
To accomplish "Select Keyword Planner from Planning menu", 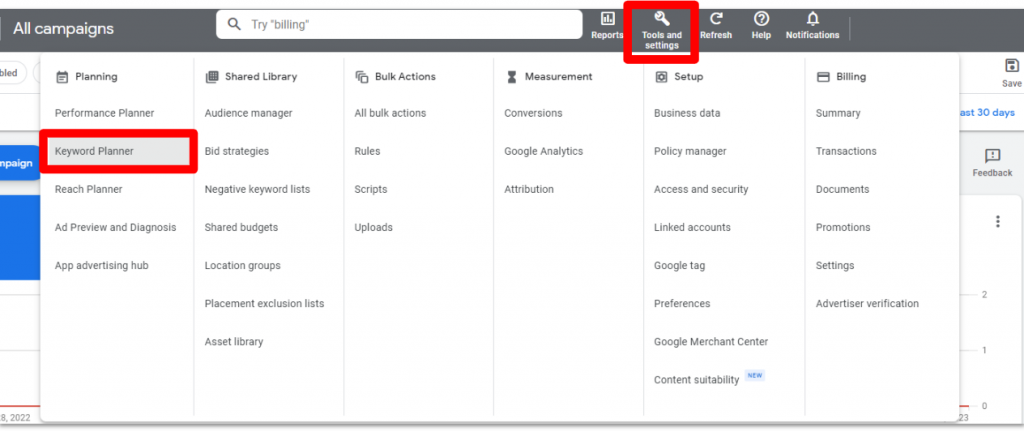I will coord(94,151).
